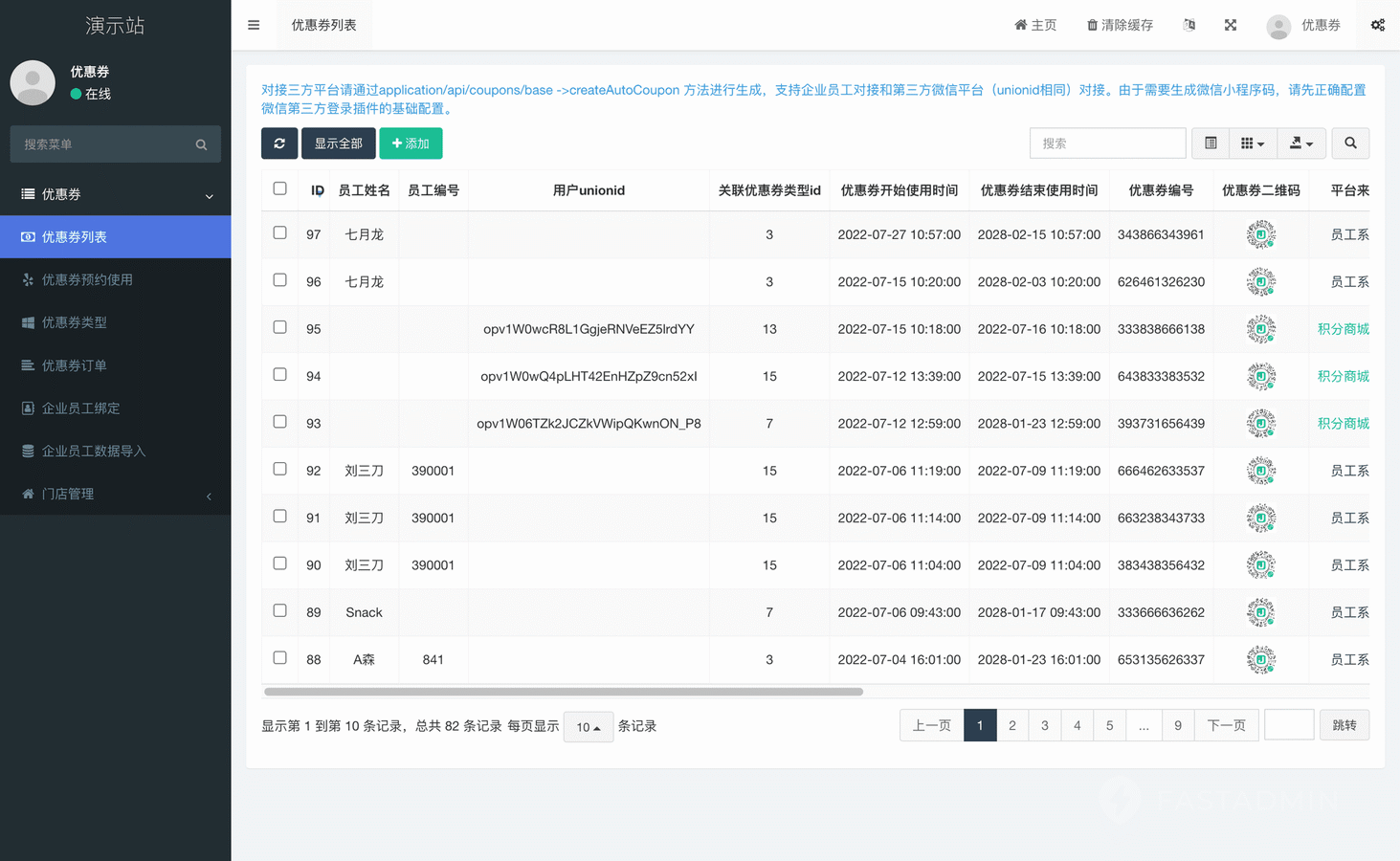Screen dimensions: 1400x861
Task: Check the row checkbox for ID 95
Action: 279,327
